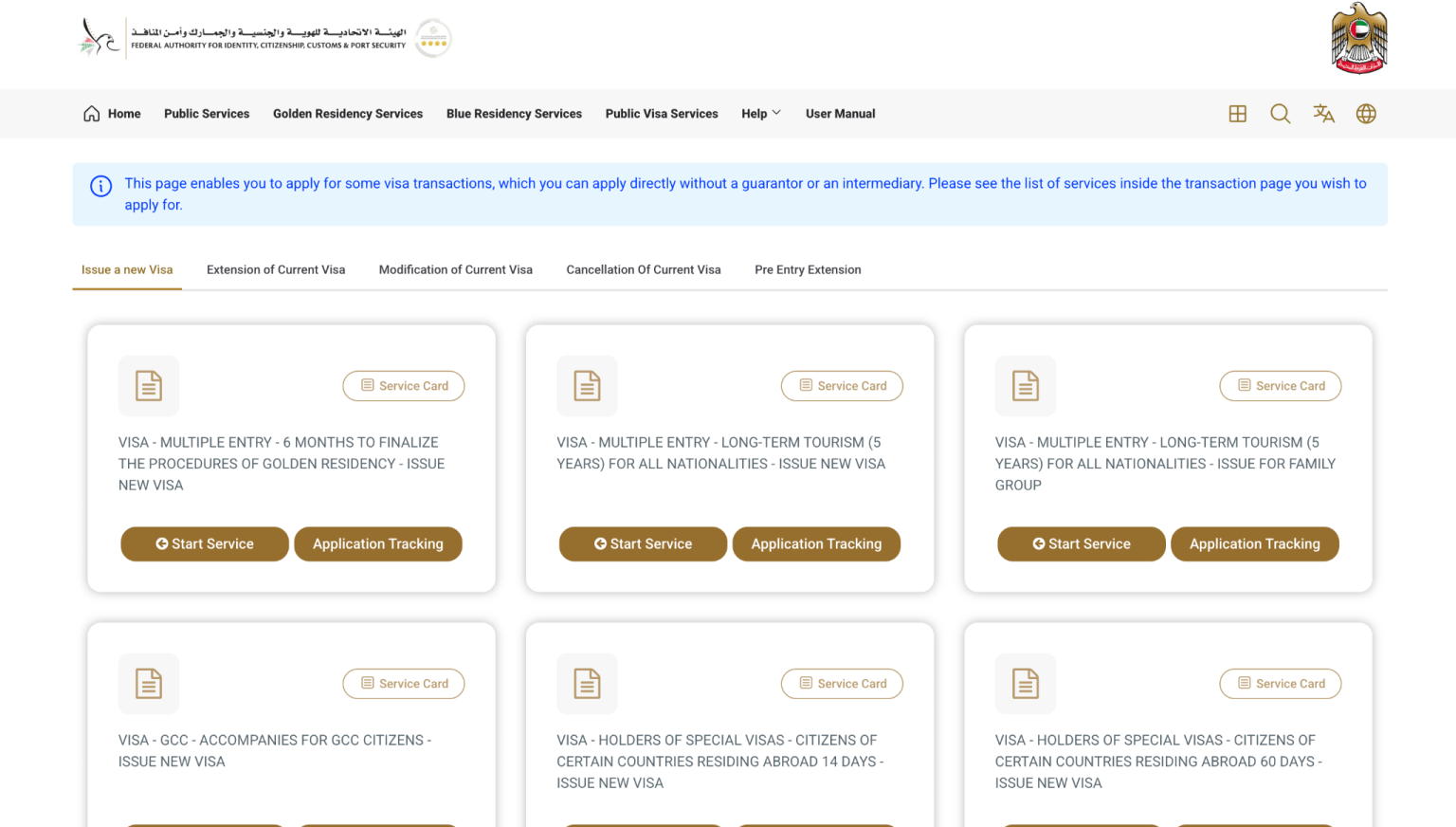Screen dimensions: 1456x827
Task: Click the translate language icon
Action: 1323,114
